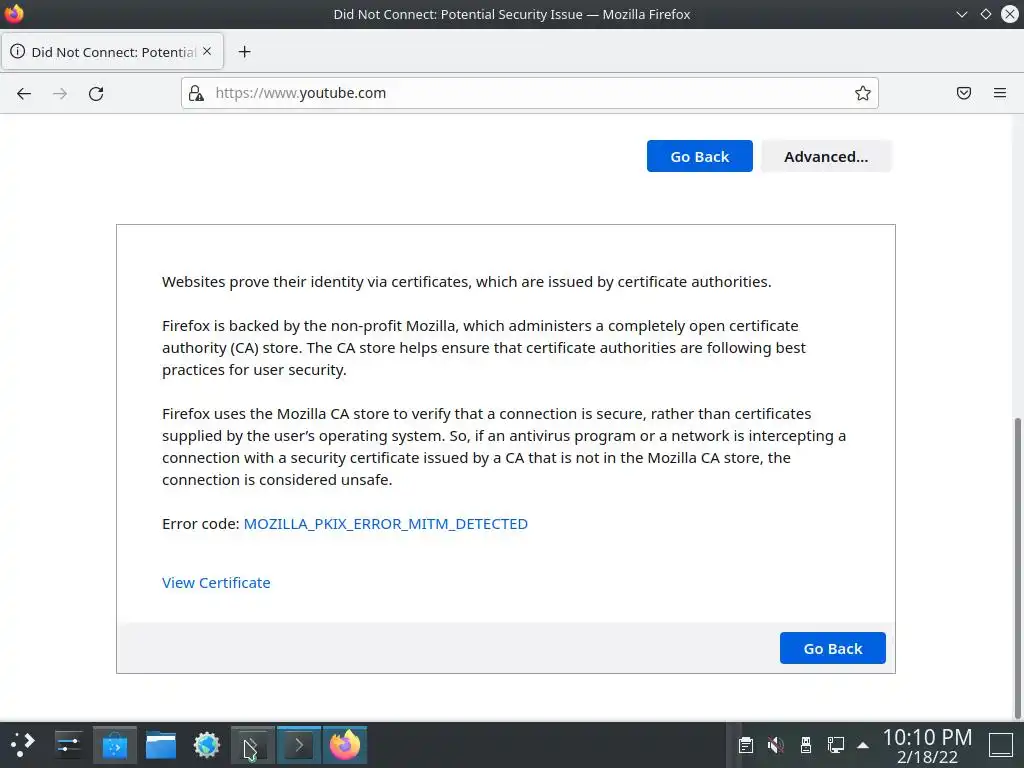Click the Go Back button below certificate info
The image size is (1024, 768).
click(833, 648)
